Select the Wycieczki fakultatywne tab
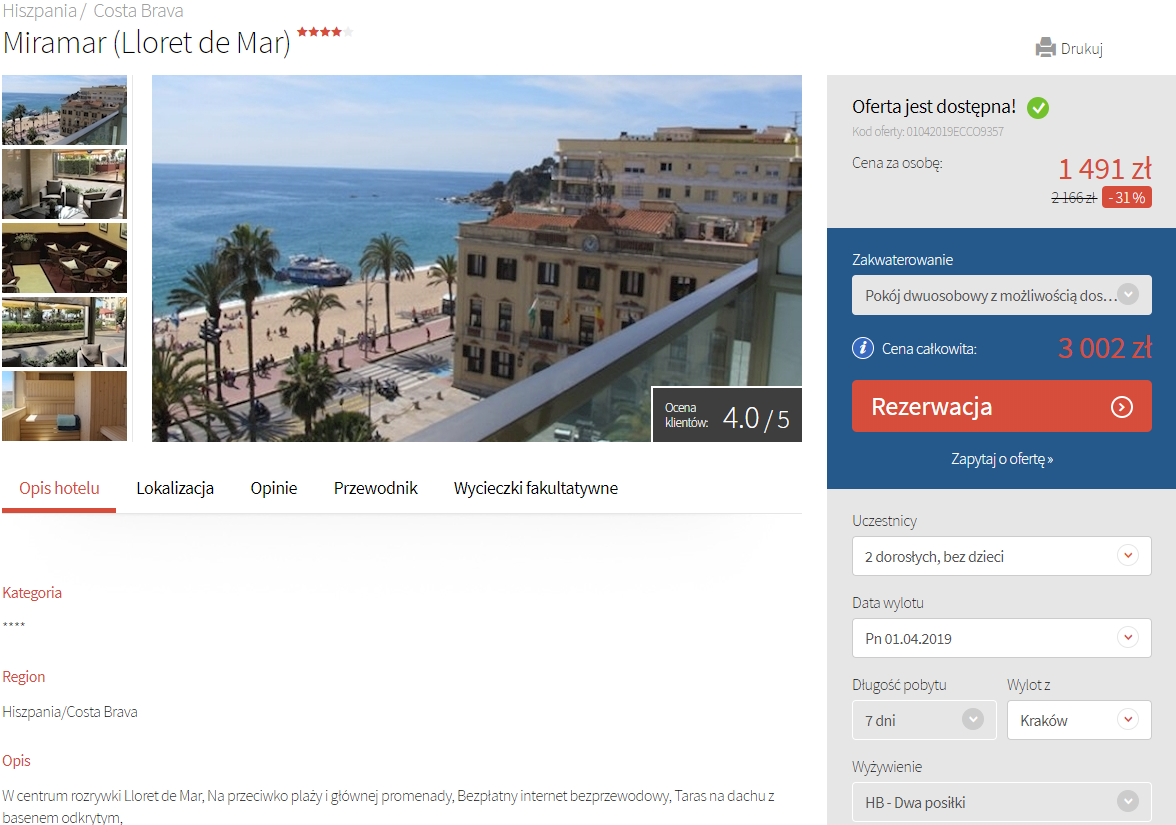1176x825 pixels. [x=535, y=489]
